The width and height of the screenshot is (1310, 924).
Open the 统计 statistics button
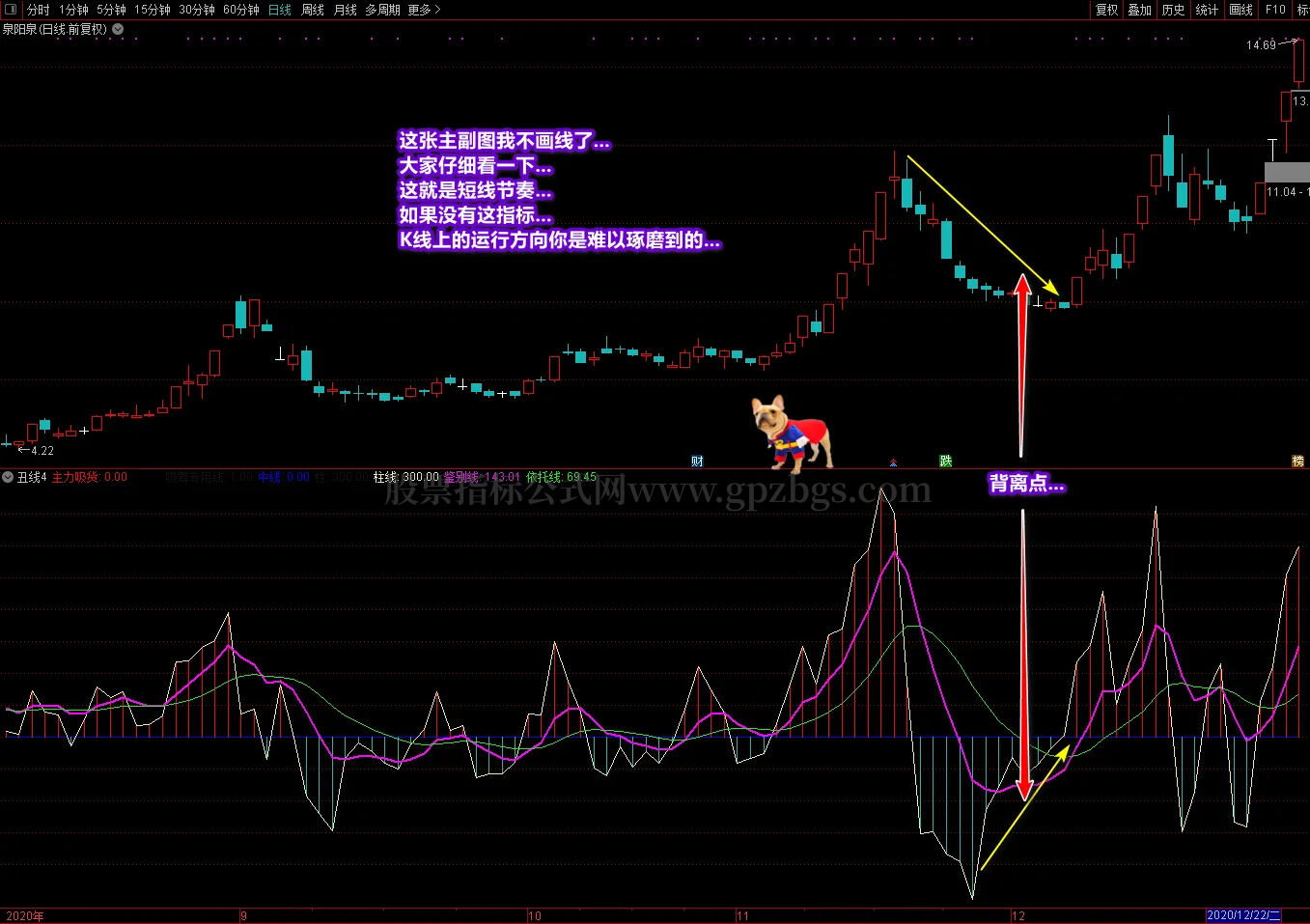coord(1207,10)
